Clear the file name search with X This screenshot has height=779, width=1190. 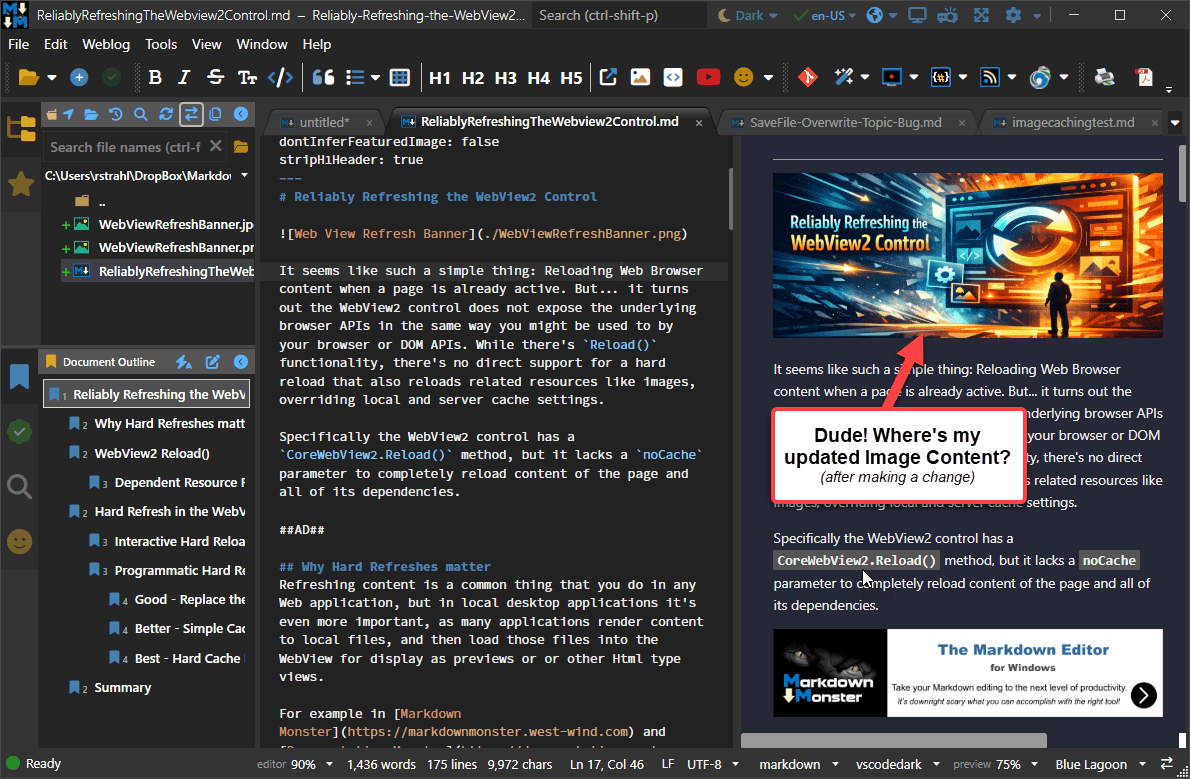[216, 146]
